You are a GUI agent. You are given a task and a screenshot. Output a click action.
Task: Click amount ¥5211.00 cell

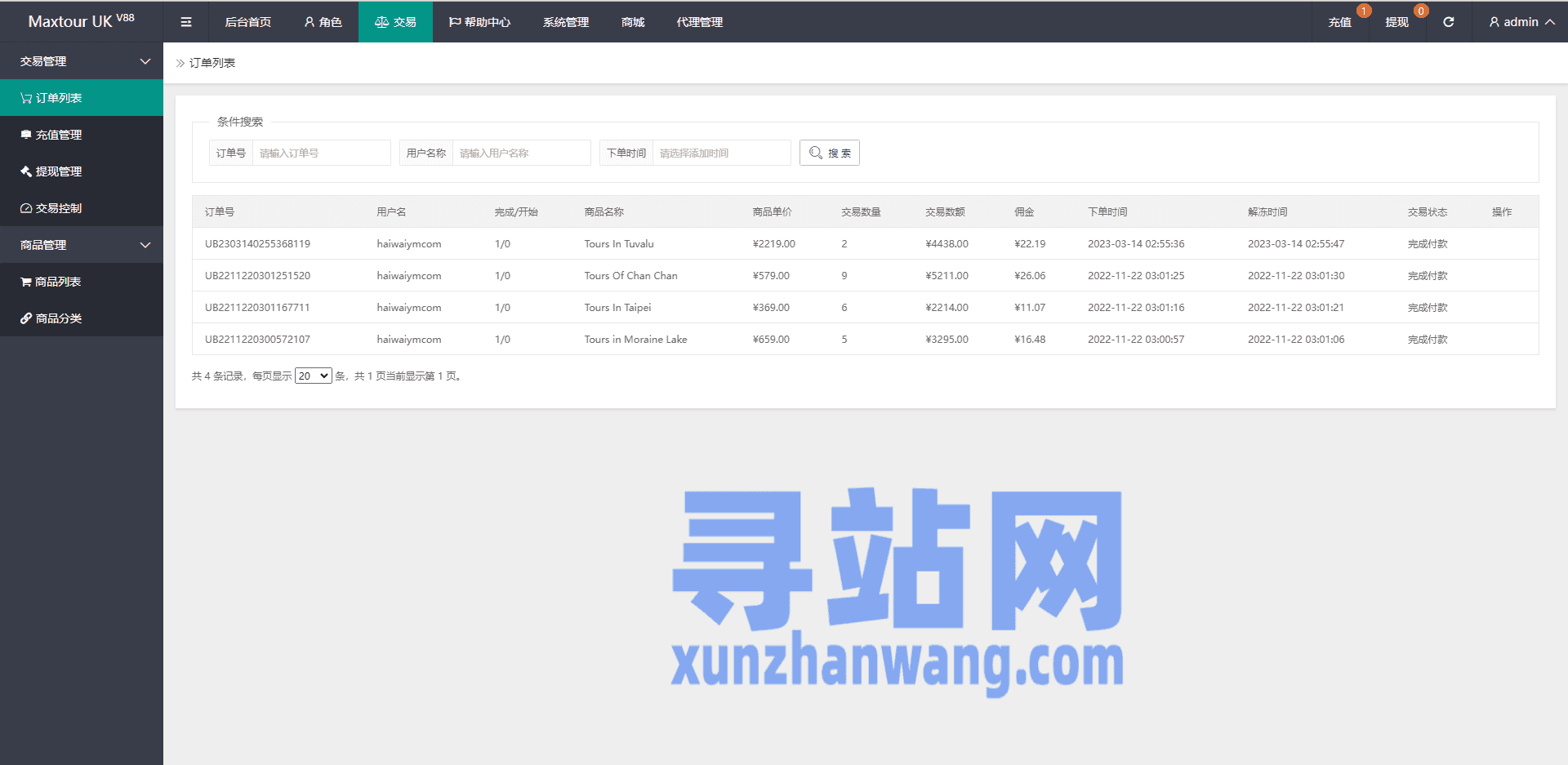coord(947,275)
